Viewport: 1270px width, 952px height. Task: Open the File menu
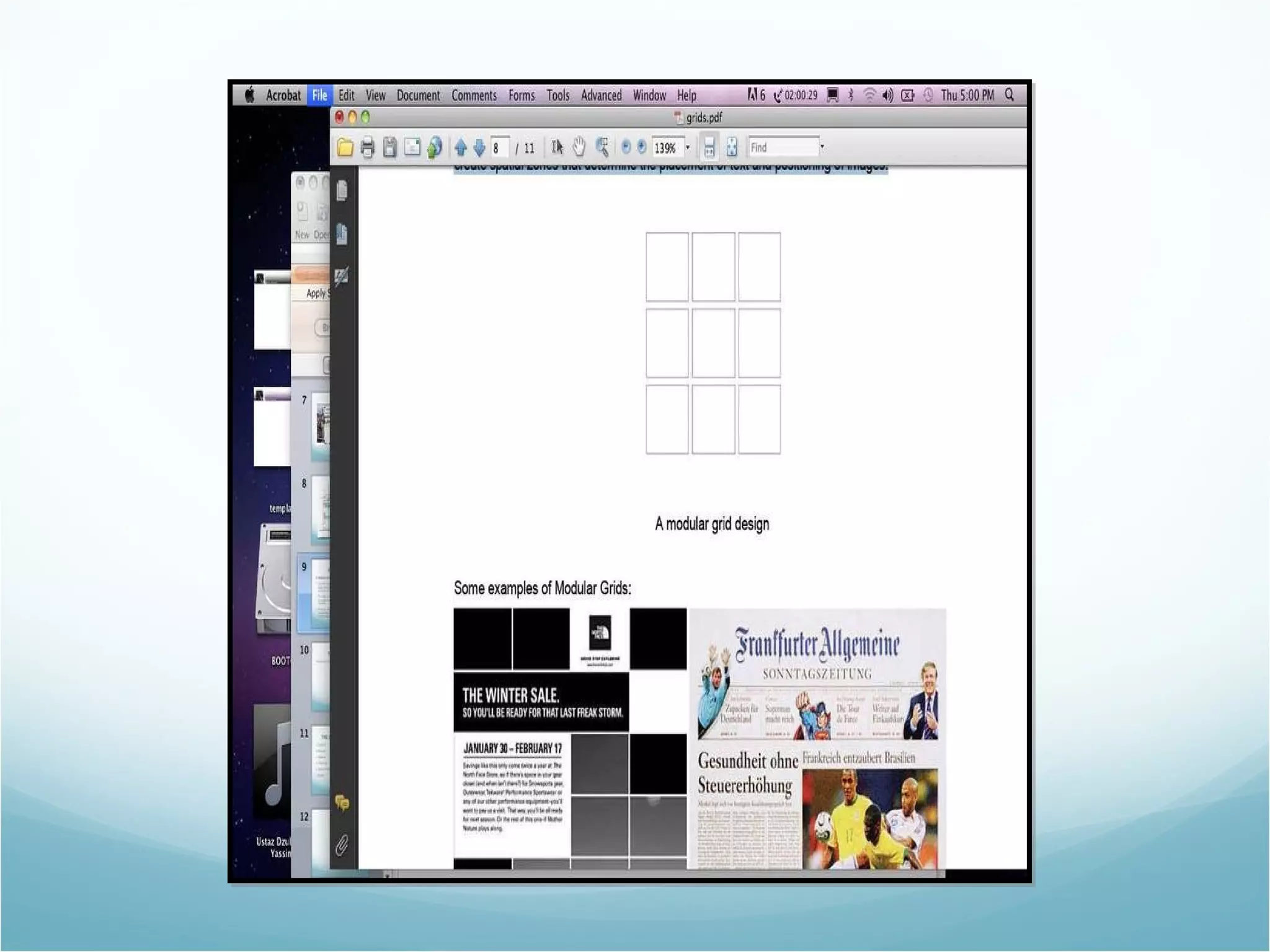pyautogui.click(x=319, y=95)
